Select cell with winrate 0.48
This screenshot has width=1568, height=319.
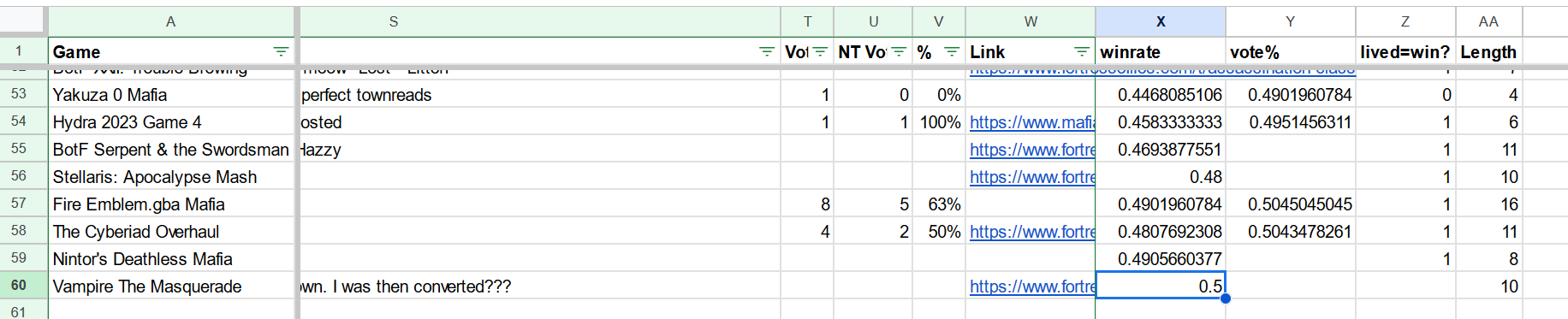(1161, 177)
